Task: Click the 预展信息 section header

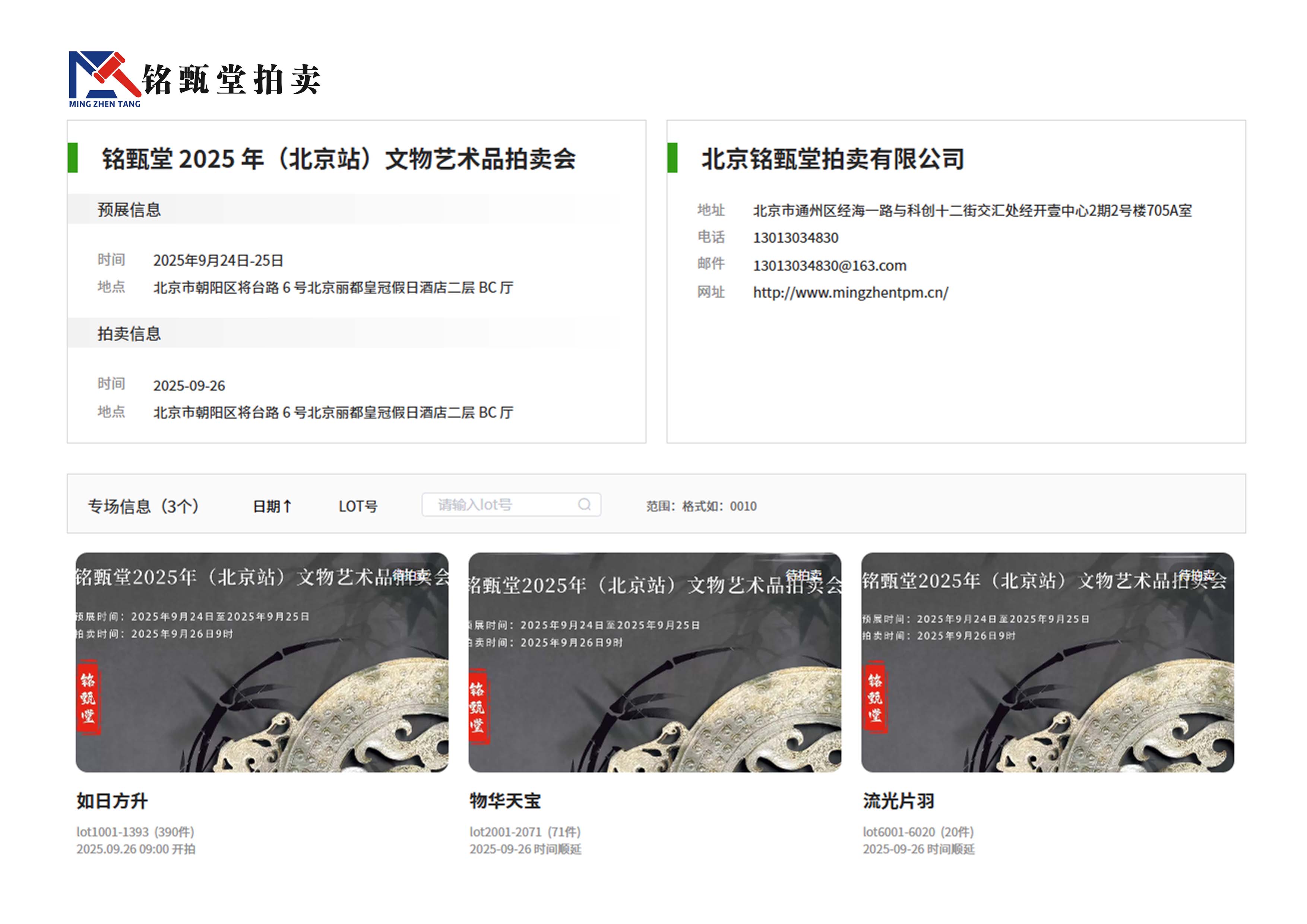Action: point(129,209)
